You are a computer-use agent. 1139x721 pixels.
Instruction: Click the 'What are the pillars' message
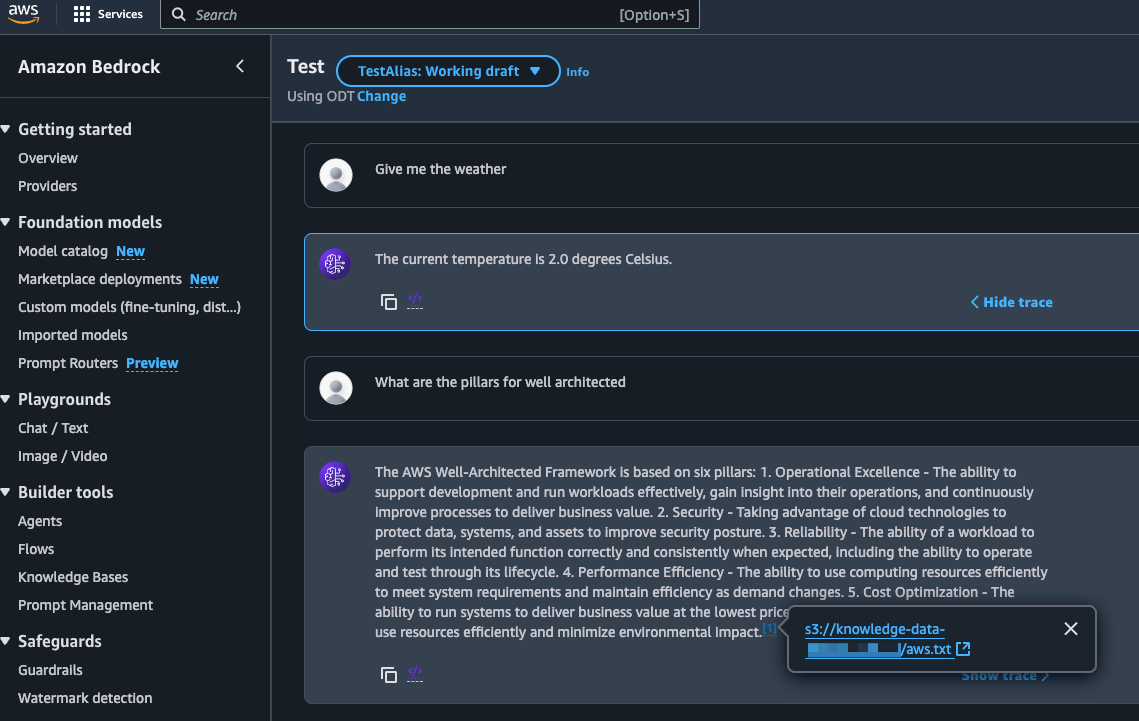pos(500,382)
